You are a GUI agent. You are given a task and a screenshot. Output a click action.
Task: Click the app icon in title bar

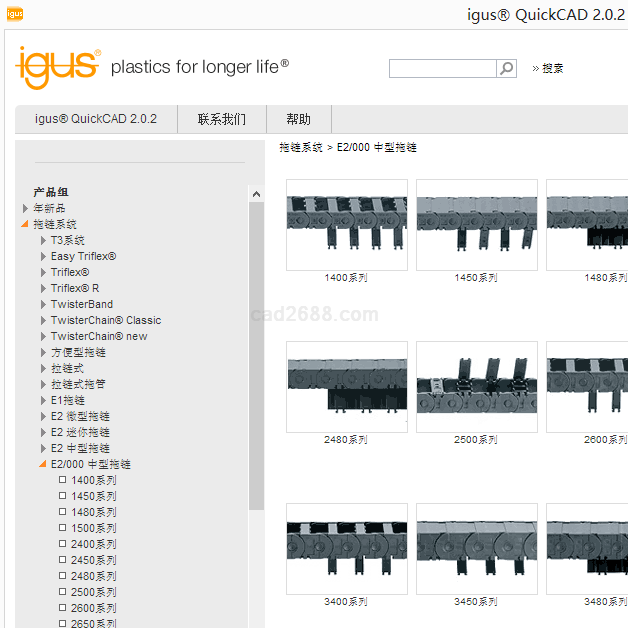click(x=14, y=14)
